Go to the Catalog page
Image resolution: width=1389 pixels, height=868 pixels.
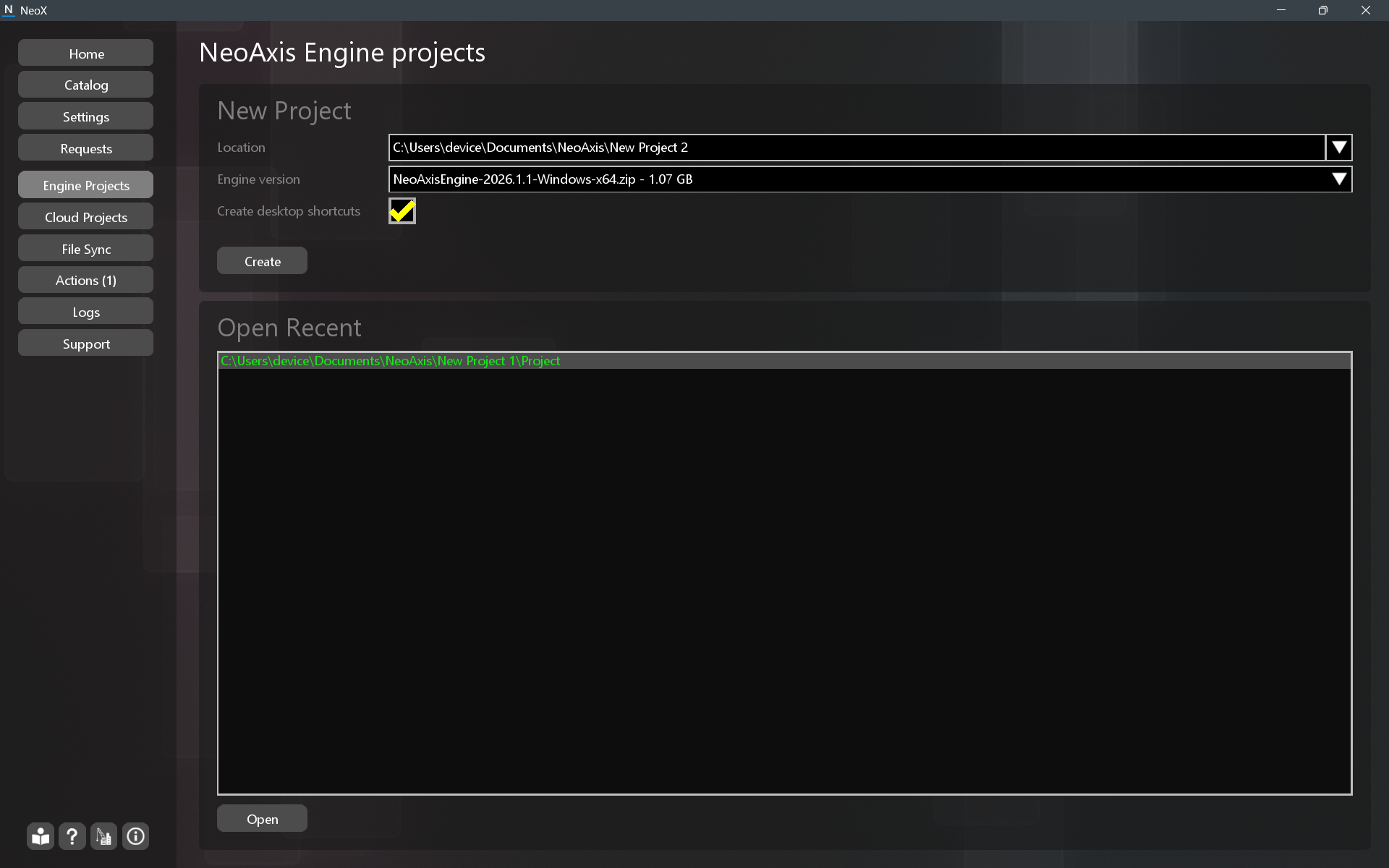[x=85, y=85]
